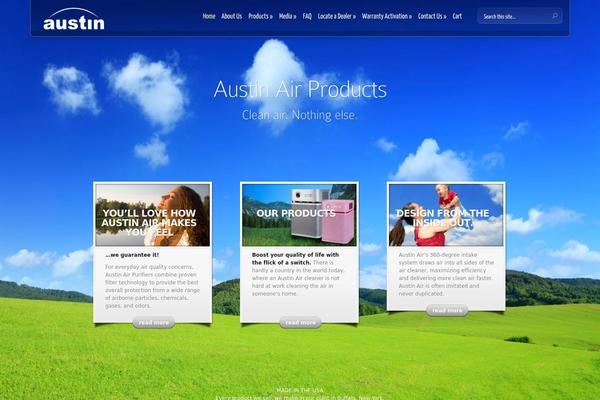This screenshot has width=600, height=400.
Task: Expand the Media menu
Action: (287, 16)
